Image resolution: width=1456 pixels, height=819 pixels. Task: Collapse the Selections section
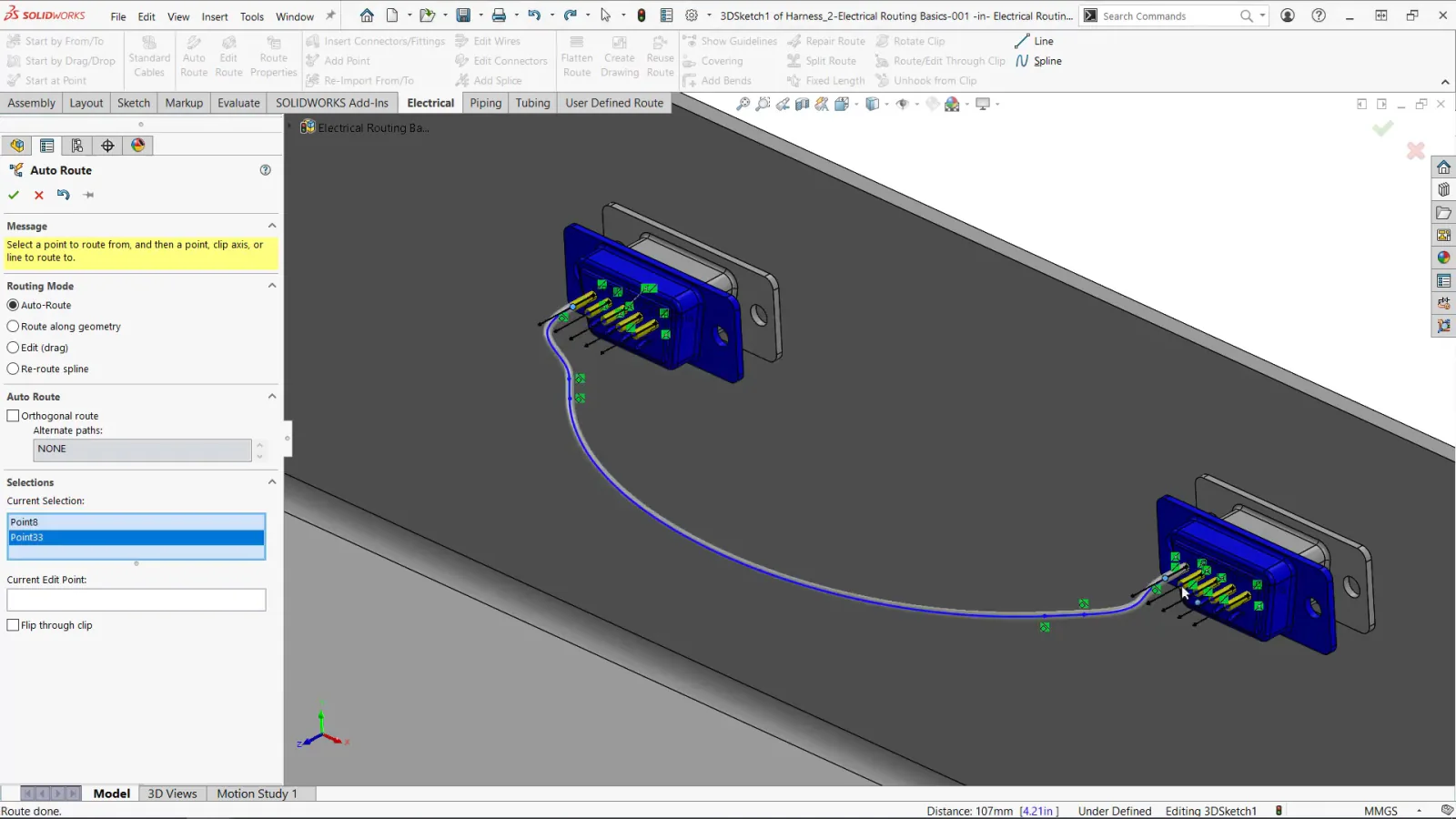click(x=271, y=482)
